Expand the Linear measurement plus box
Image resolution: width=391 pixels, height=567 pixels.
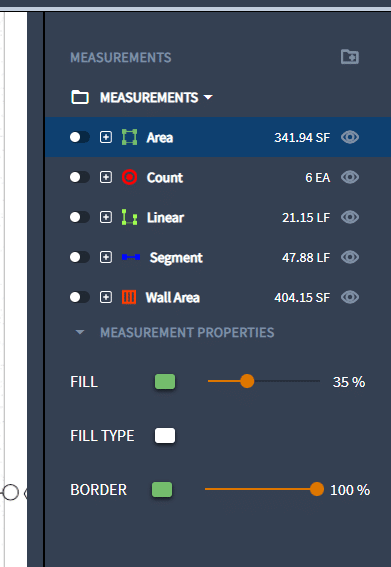coord(106,217)
